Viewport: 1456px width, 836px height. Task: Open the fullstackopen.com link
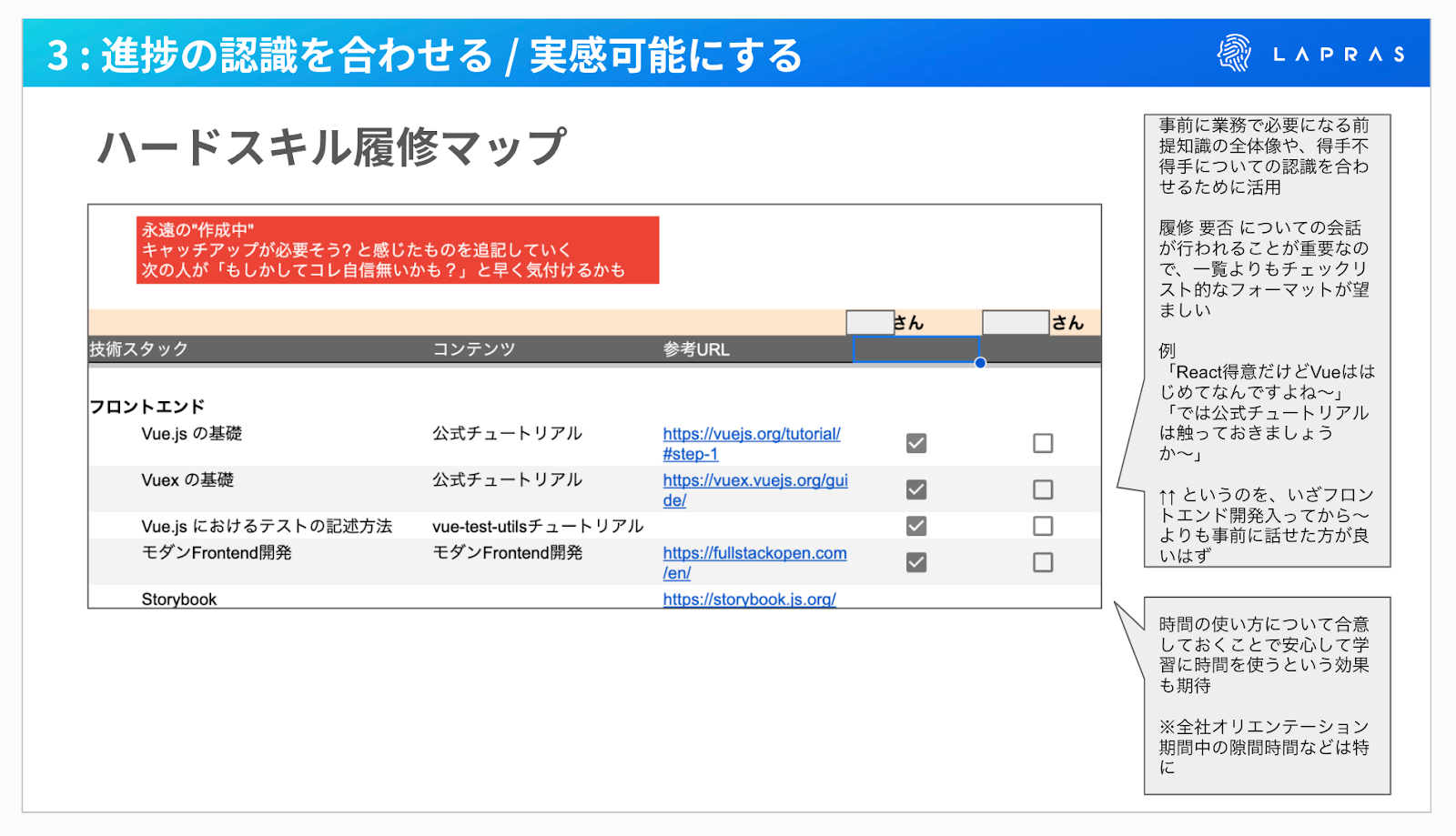754,563
